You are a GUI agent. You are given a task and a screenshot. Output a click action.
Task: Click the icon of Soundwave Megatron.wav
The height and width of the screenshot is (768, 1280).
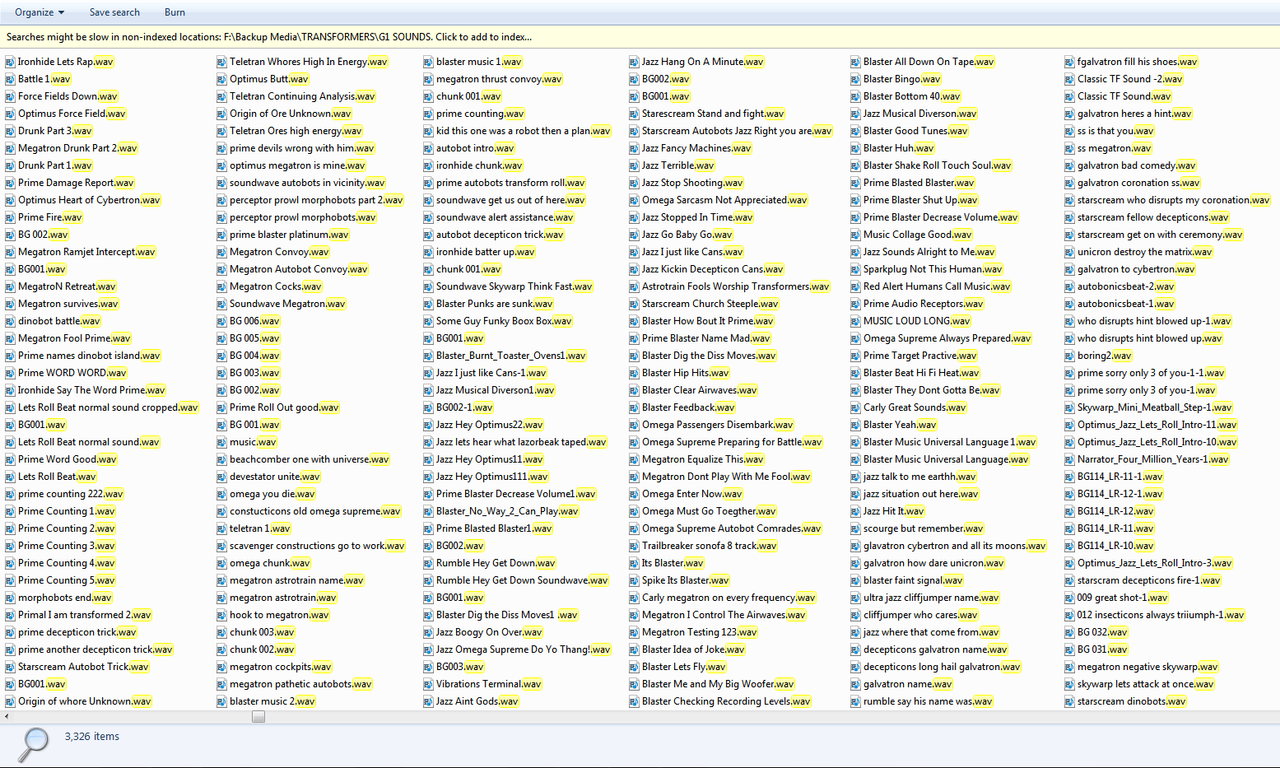pos(222,304)
